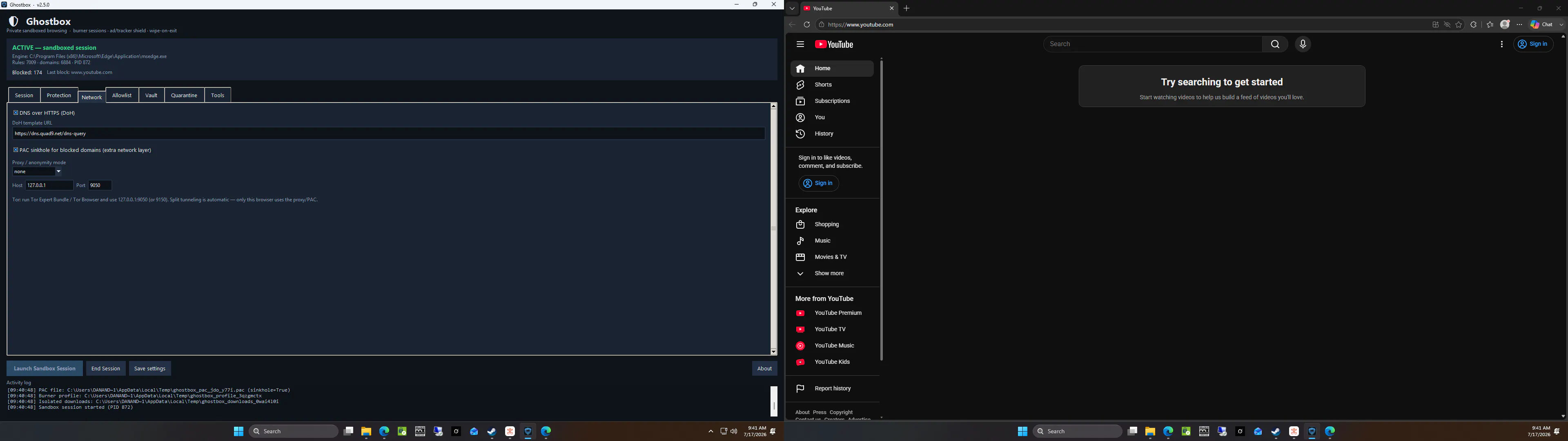Start YouTube voice search with the microphone
Screen dimensions: 1568x441
(1303, 44)
